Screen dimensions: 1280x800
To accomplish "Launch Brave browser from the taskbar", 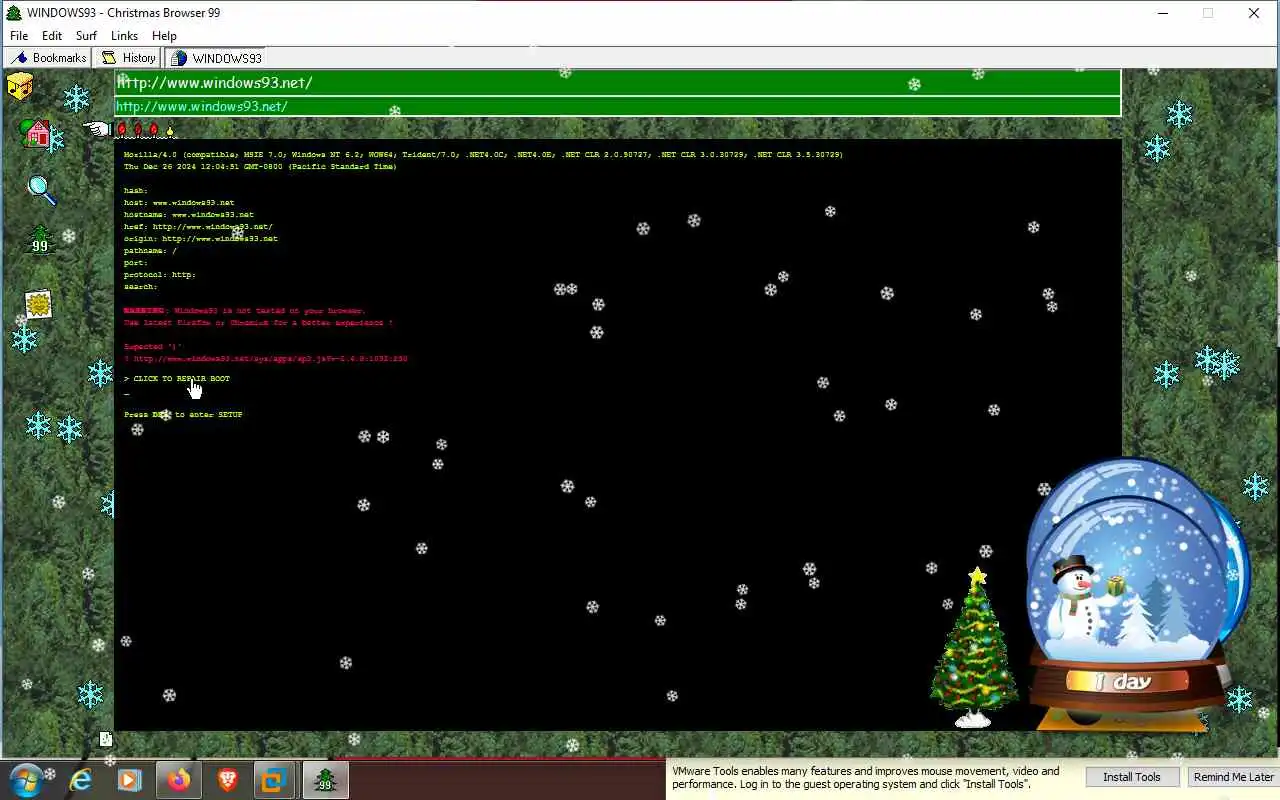I will point(227,780).
